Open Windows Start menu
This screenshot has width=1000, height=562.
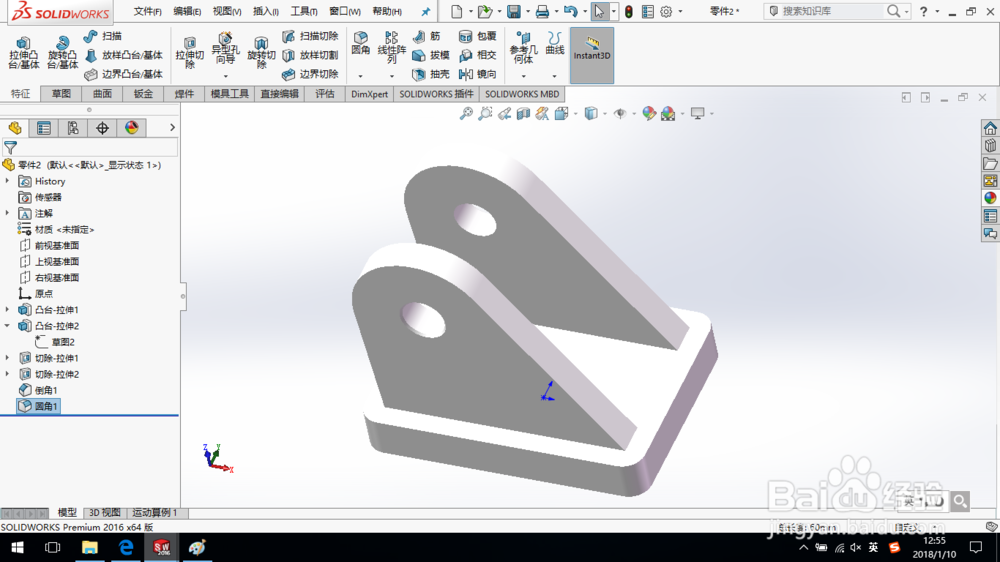pos(17,547)
